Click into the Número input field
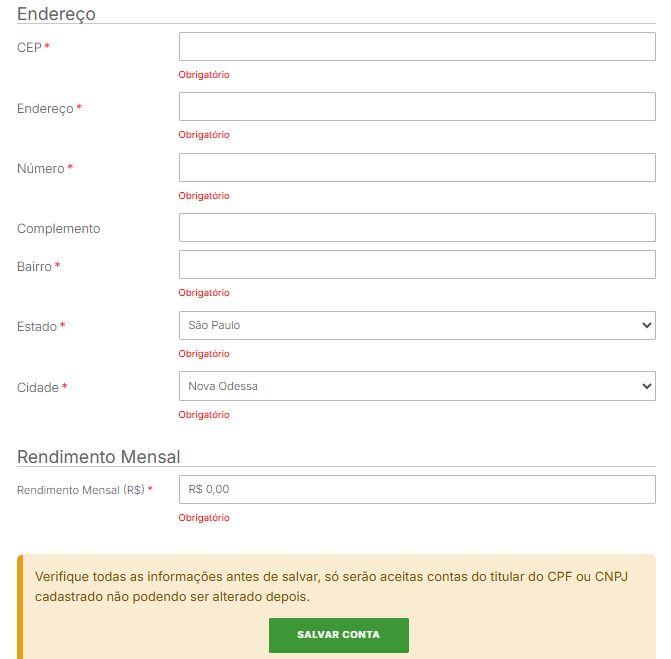Viewport: 671px width, 659px height. pos(417,168)
